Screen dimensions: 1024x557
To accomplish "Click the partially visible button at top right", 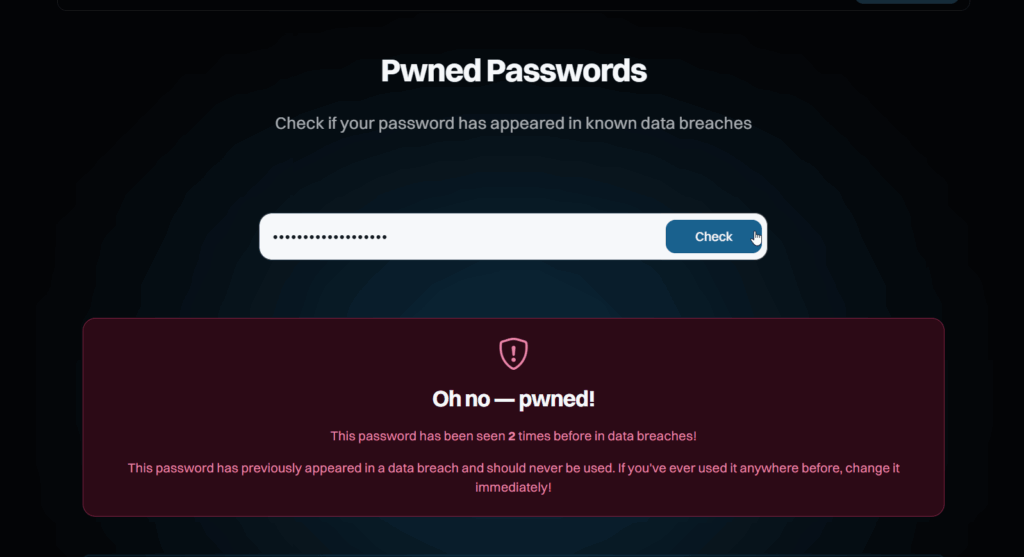I will (906, 2).
